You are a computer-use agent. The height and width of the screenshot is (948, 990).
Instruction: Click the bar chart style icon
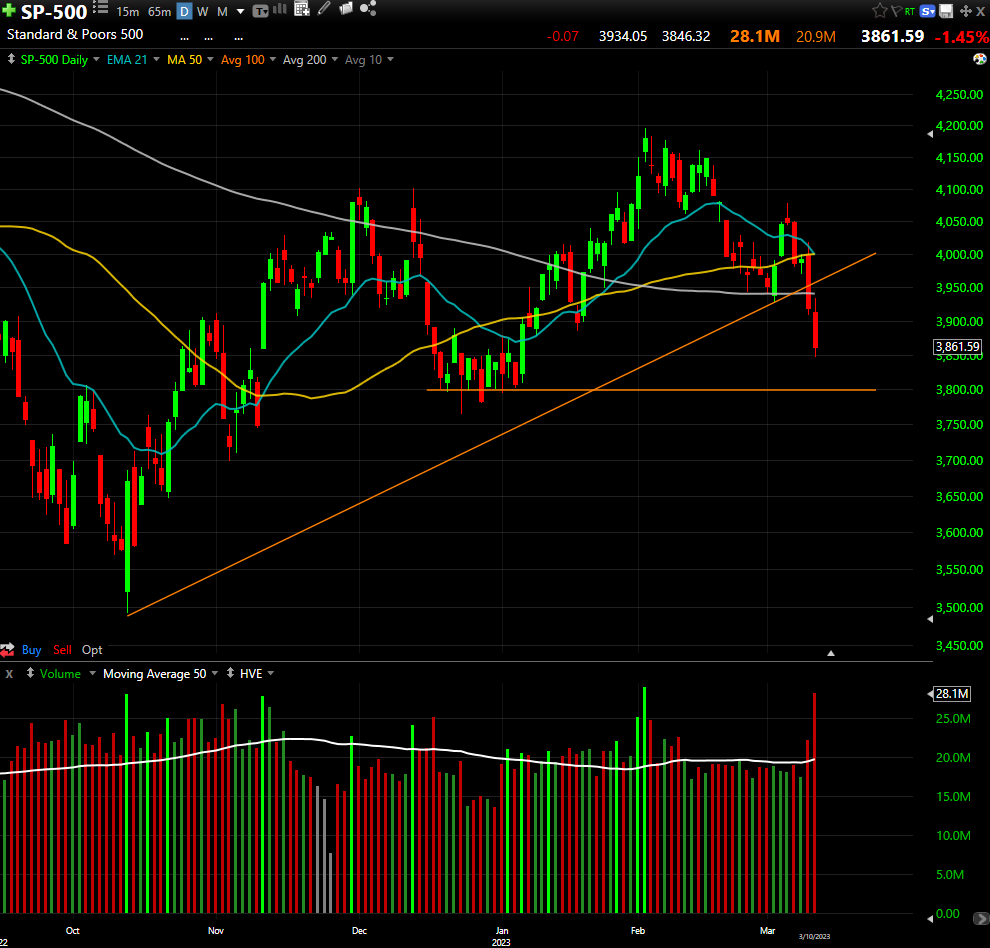coord(280,9)
